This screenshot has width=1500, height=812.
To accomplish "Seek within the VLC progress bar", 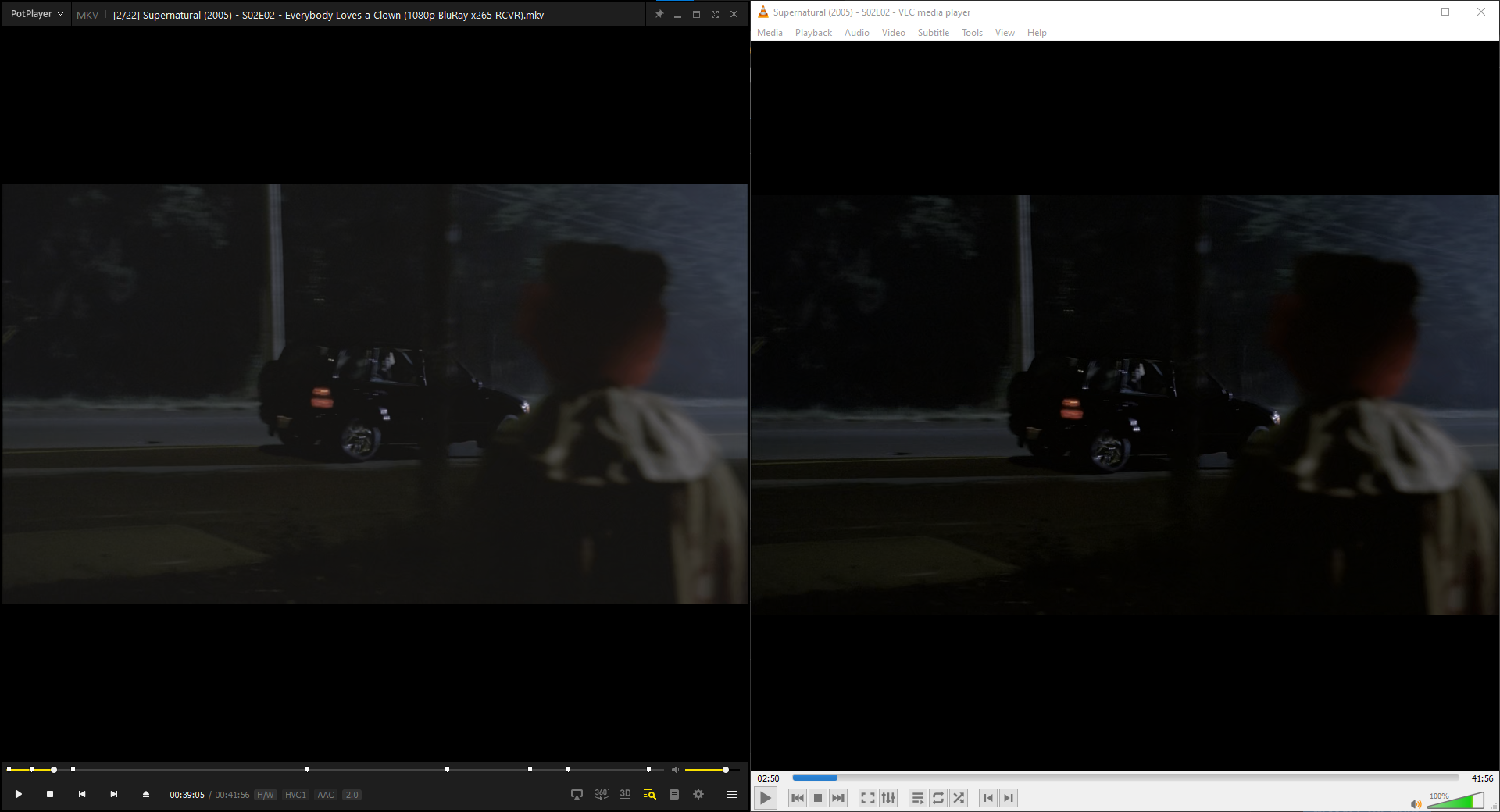I will tap(1126, 778).
